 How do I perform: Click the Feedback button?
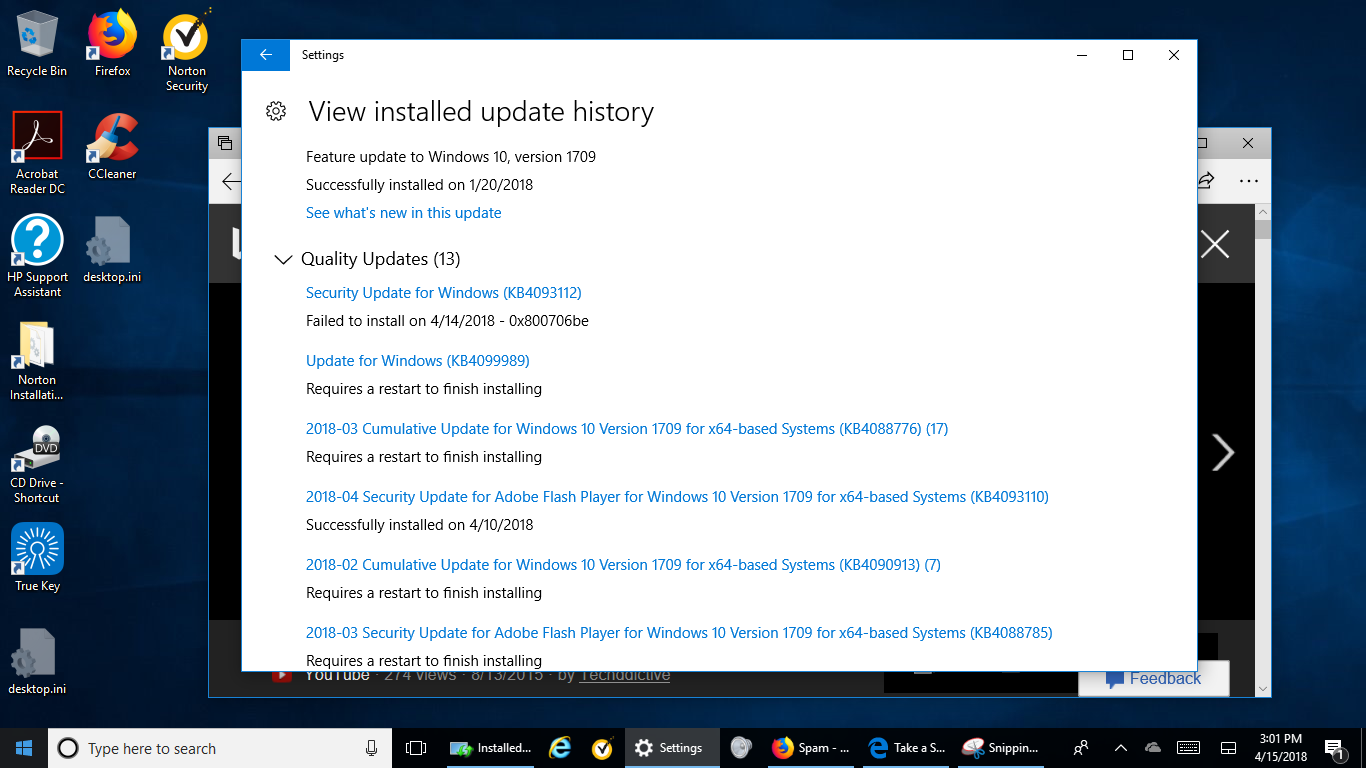tap(1153, 679)
